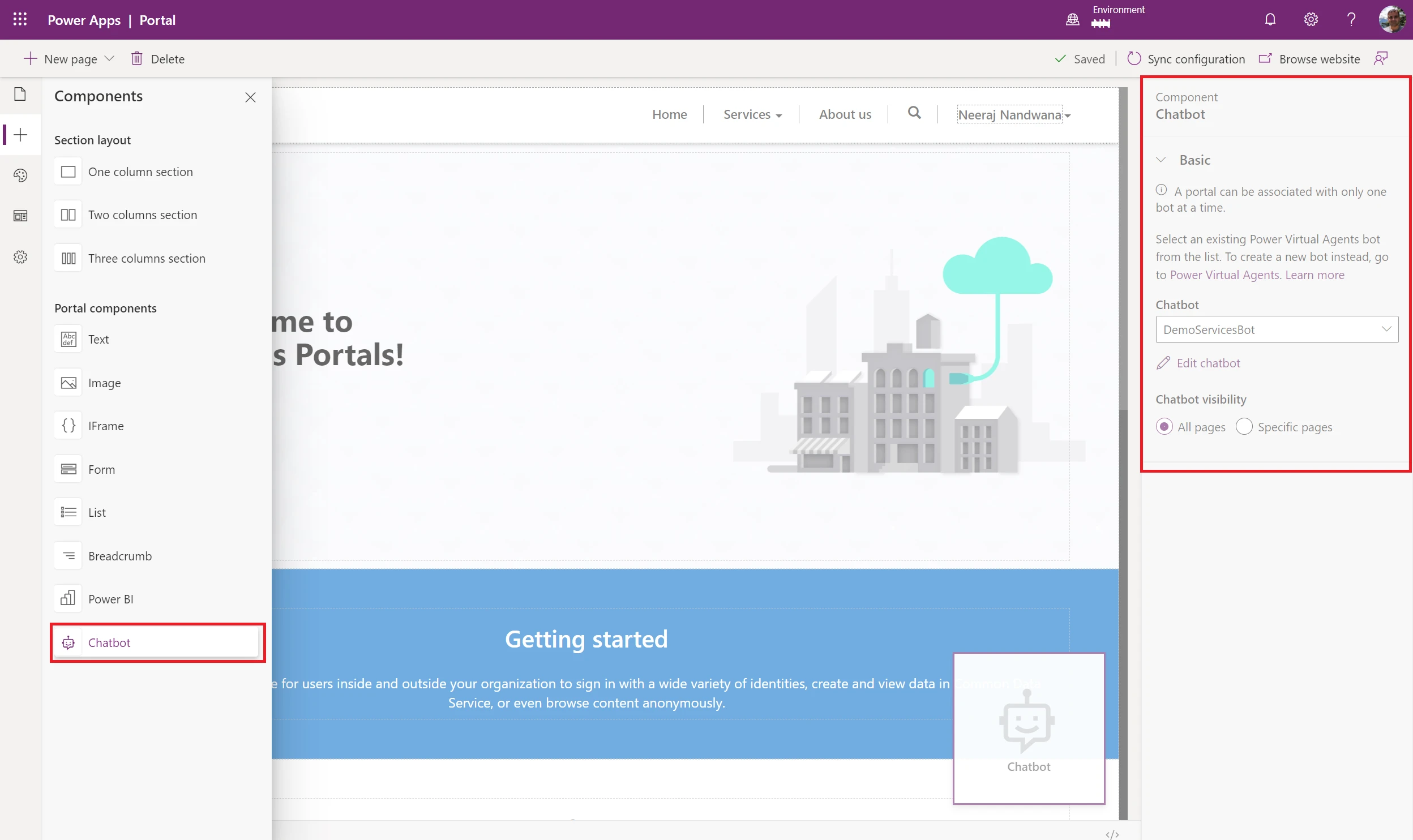Screen dimensions: 1413x840
Task: Add a Power BI component
Action: click(110, 599)
